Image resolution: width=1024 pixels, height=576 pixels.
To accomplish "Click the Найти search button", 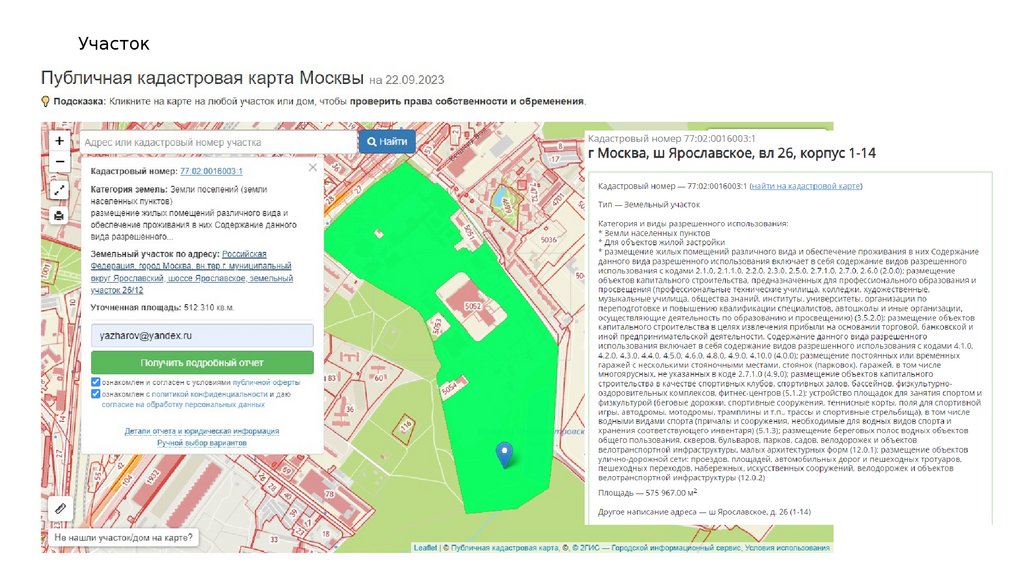I will click(387, 142).
